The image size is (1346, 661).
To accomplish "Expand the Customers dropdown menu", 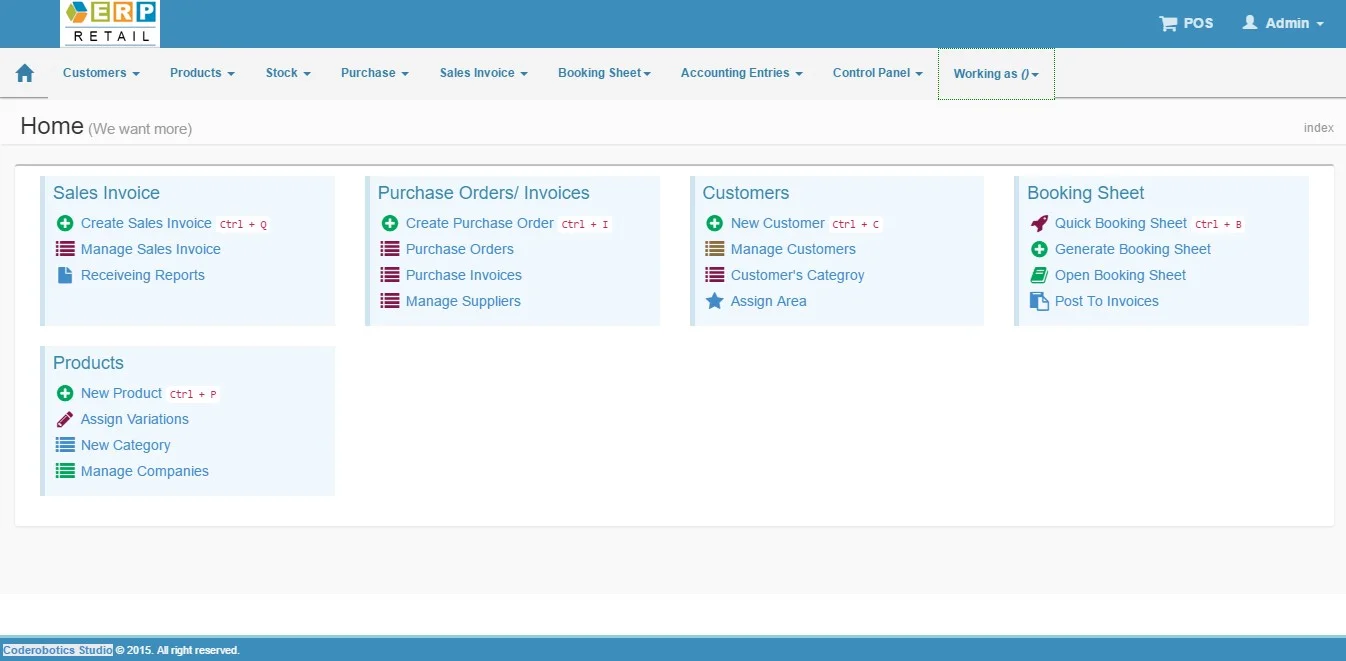I will (101, 73).
